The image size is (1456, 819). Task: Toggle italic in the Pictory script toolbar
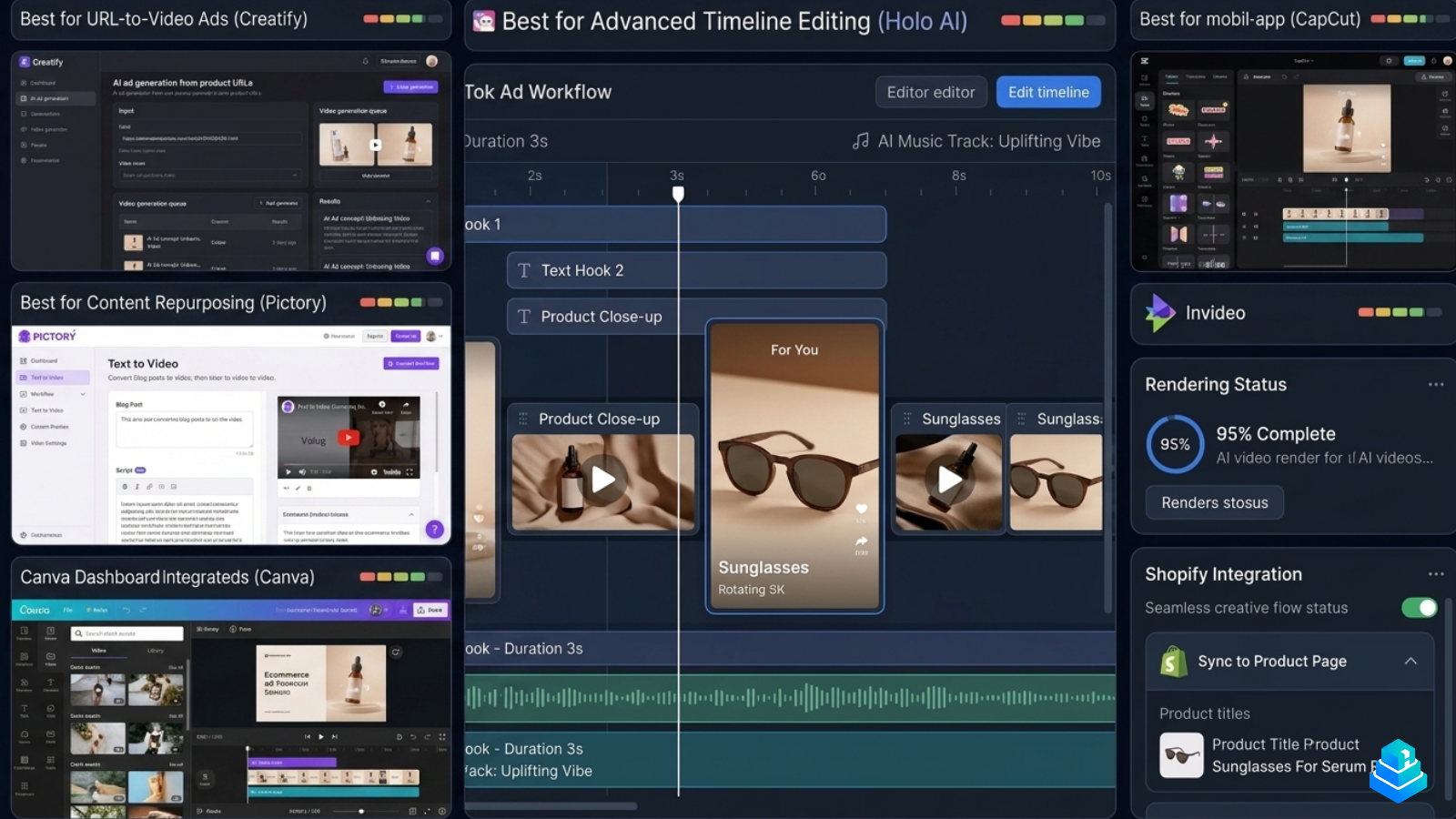coord(137,487)
